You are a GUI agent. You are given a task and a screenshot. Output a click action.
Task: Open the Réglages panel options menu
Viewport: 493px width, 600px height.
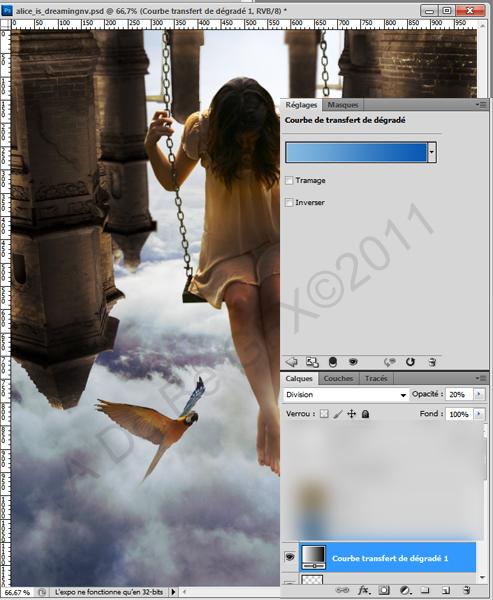[x=482, y=104]
